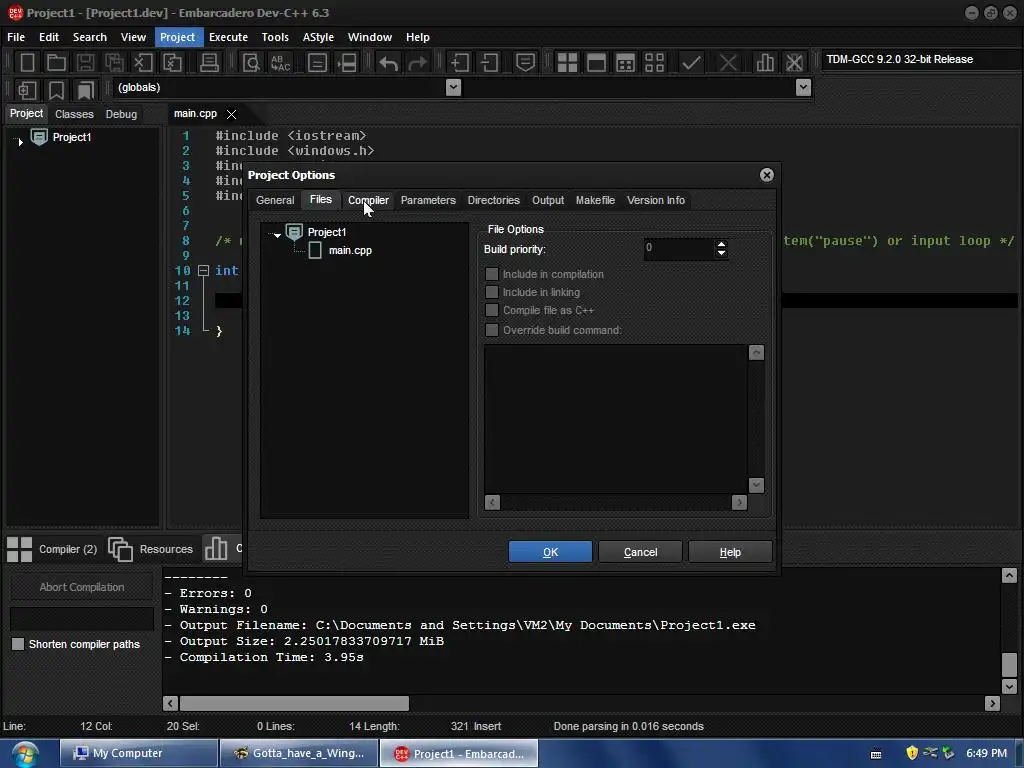
Task: Open the (globals) scope dropdown
Action: 453,88
